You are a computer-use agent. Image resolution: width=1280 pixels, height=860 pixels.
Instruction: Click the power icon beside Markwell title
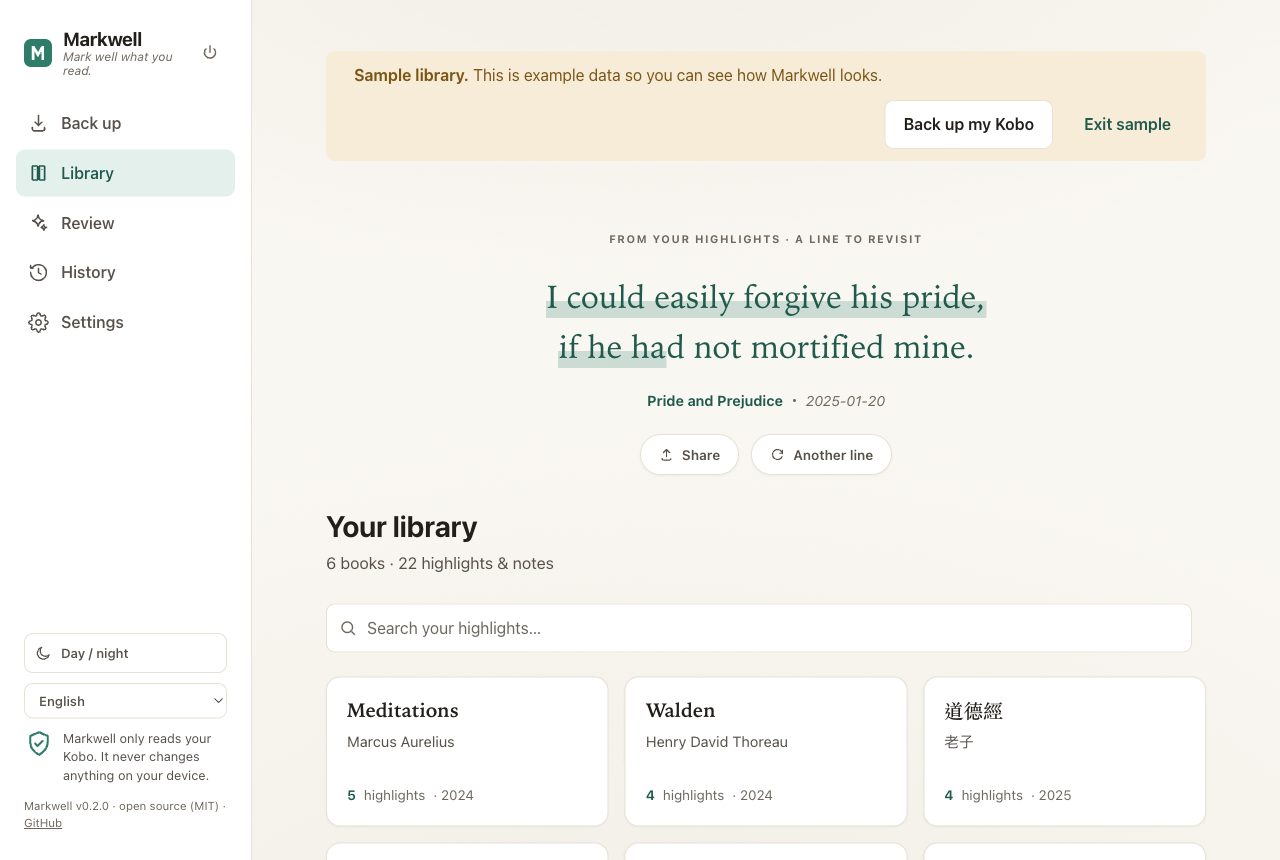pos(210,52)
